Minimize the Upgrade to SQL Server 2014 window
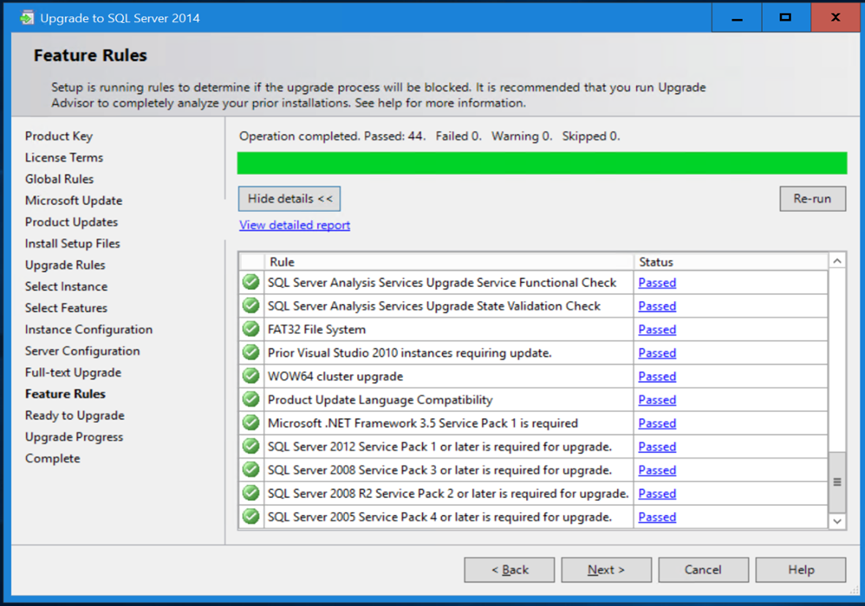Viewport: 865px width, 606px height. click(x=737, y=17)
